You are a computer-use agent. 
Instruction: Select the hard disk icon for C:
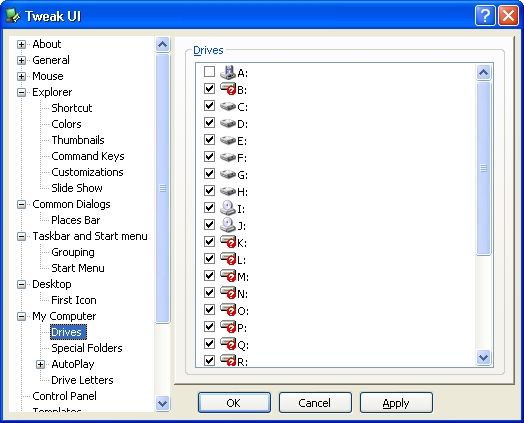click(x=228, y=106)
